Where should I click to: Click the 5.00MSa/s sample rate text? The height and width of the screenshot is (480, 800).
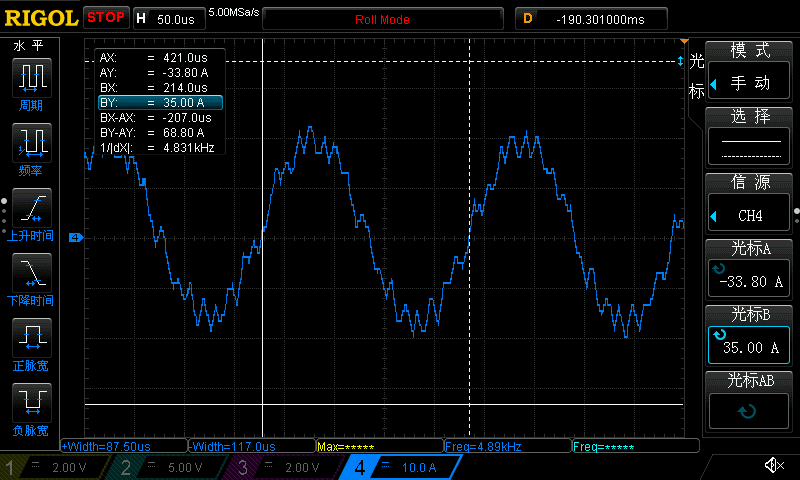pyautogui.click(x=234, y=12)
